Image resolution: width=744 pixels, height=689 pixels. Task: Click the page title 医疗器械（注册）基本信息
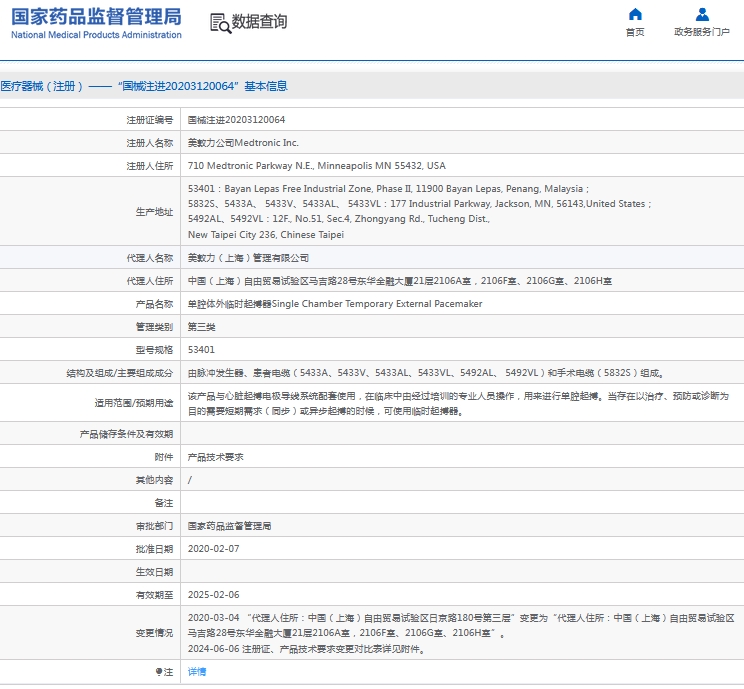point(144,86)
